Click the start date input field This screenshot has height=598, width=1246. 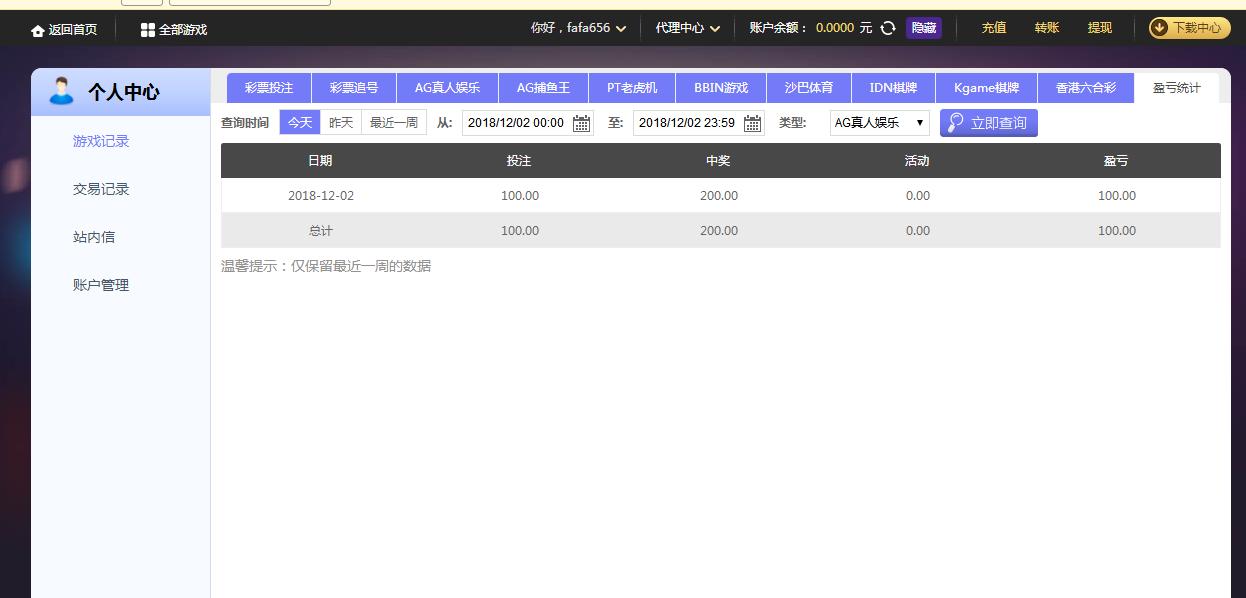coord(516,123)
